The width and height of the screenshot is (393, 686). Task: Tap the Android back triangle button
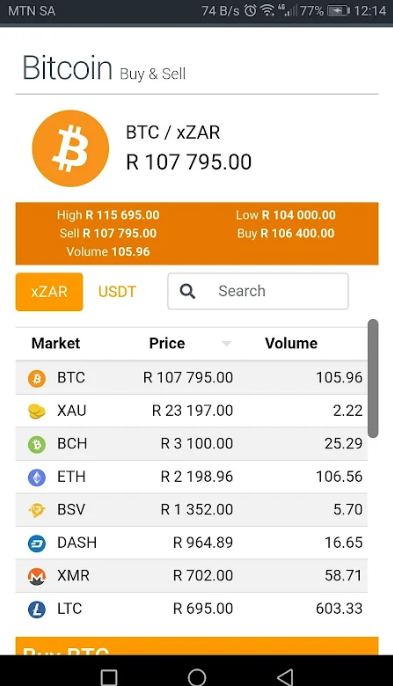285,677
